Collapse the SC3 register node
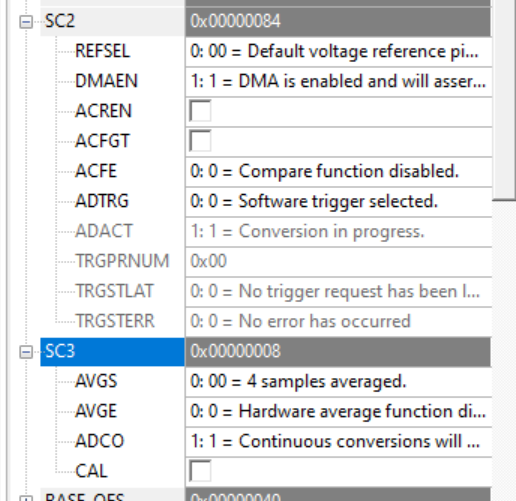 [x=26, y=352]
